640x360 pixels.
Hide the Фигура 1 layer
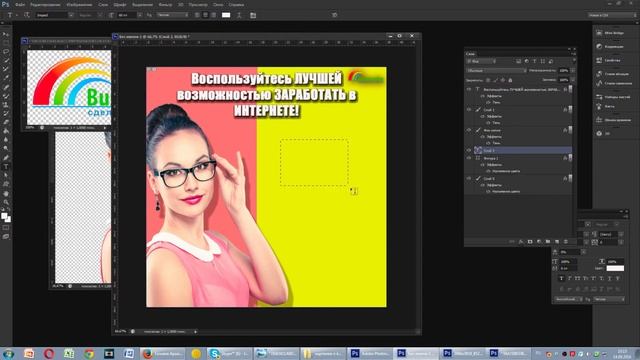click(x=469, y=158)
